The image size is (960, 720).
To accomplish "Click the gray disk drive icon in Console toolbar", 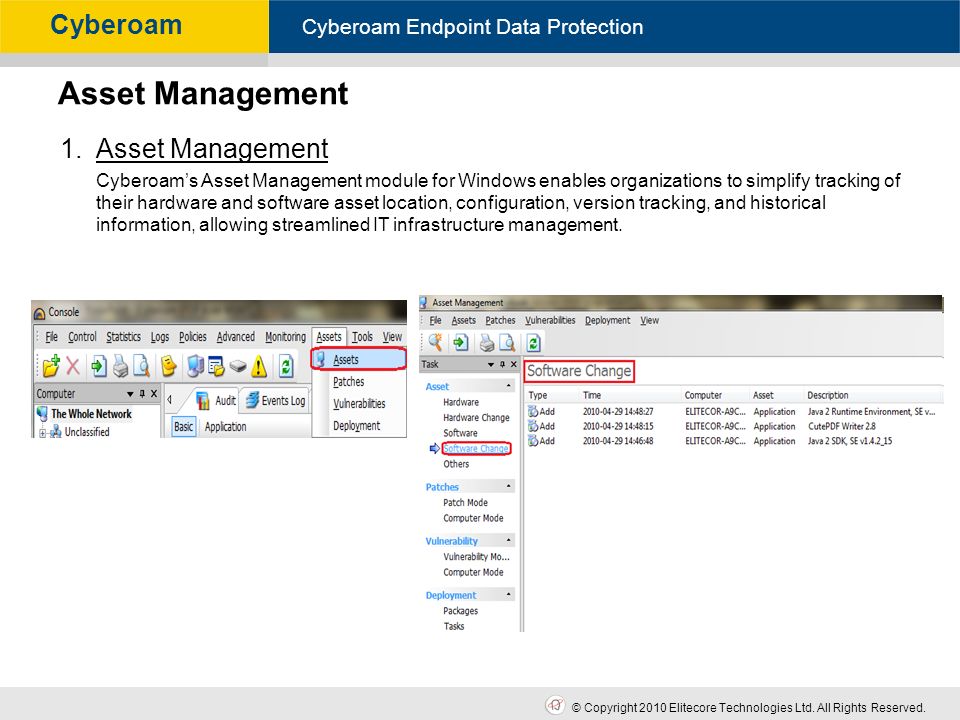I will point(238,366).
